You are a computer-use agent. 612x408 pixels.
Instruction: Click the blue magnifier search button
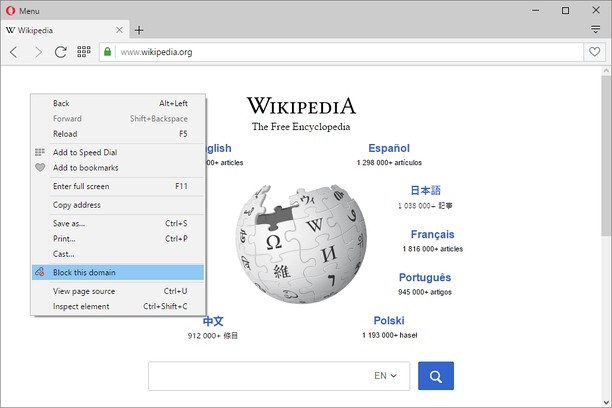click(435, 376)
